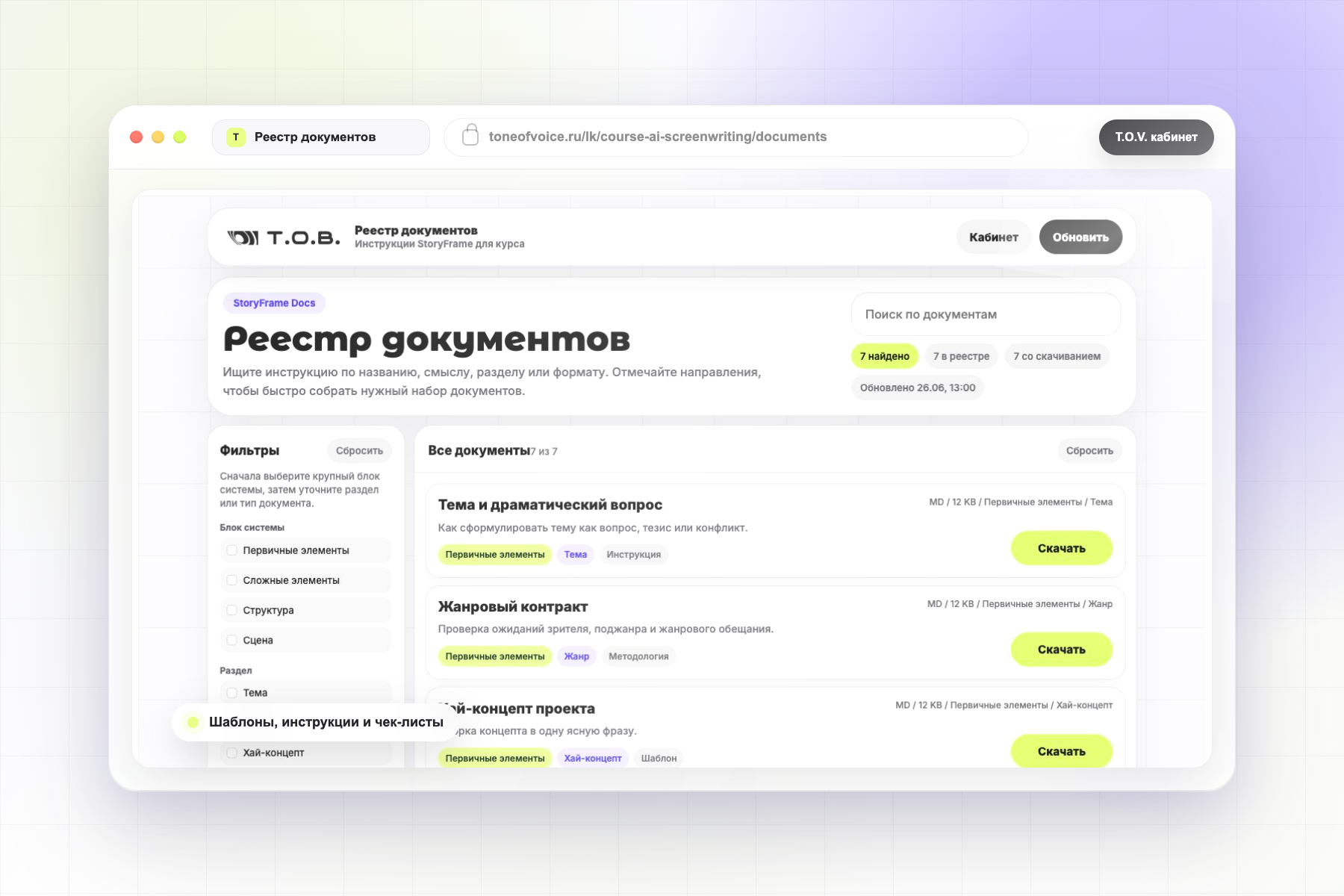Click the Фильтры panel heading
The width and height of the screenshot is (1344, 896).
pos(249,450)
